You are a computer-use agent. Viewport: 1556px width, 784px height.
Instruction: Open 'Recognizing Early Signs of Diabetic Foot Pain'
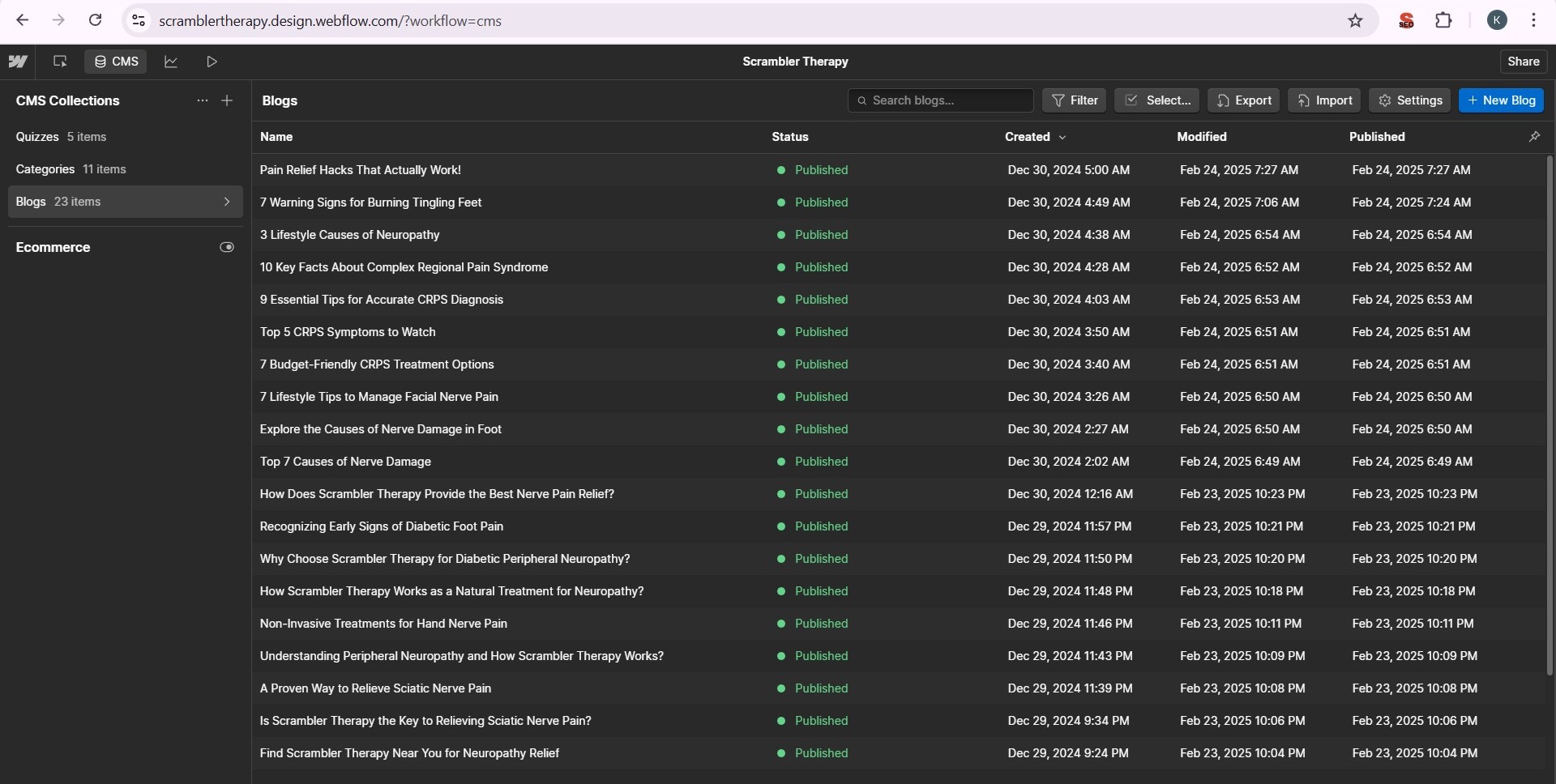381,526
